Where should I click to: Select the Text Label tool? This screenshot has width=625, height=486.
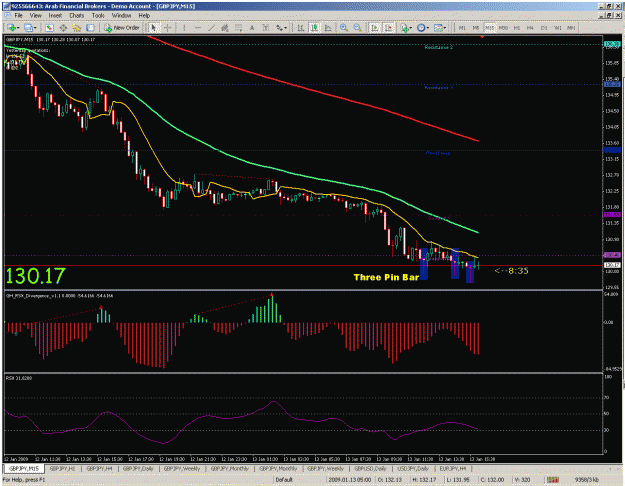(x=265, y=28)
